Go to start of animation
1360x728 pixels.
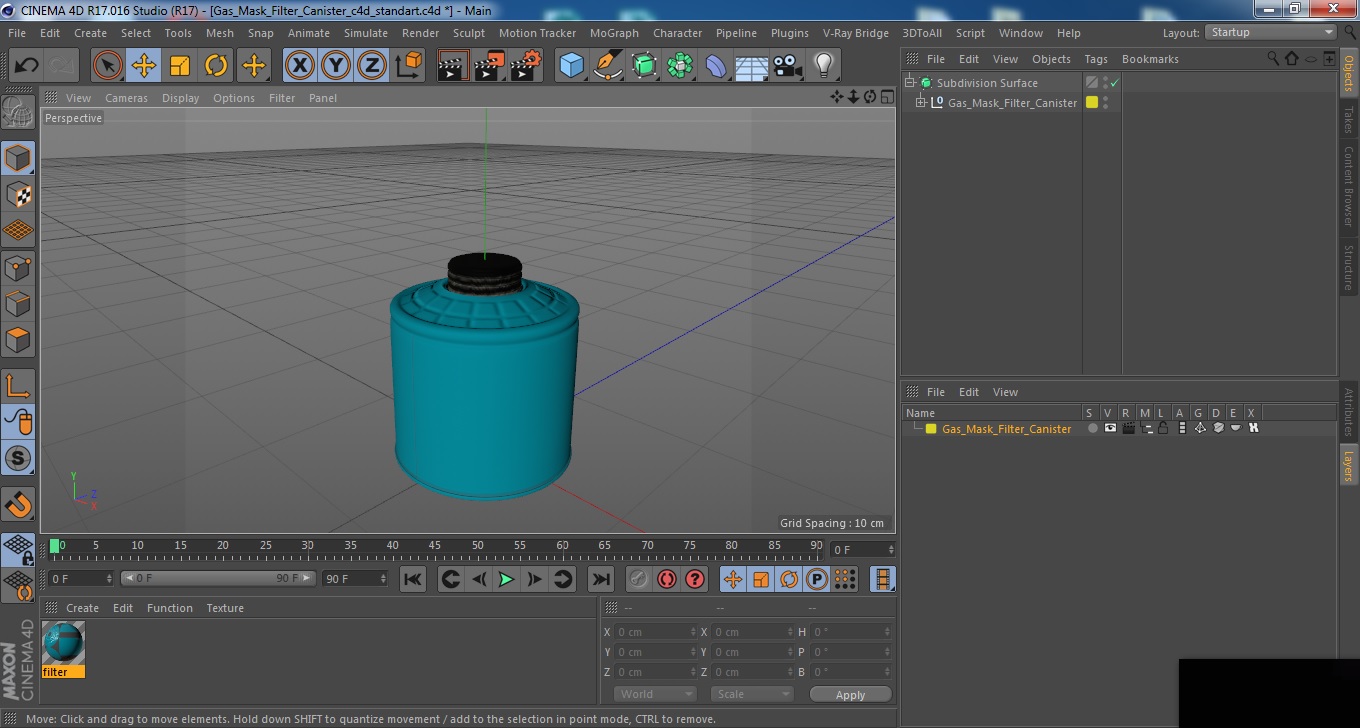point(412,579)
